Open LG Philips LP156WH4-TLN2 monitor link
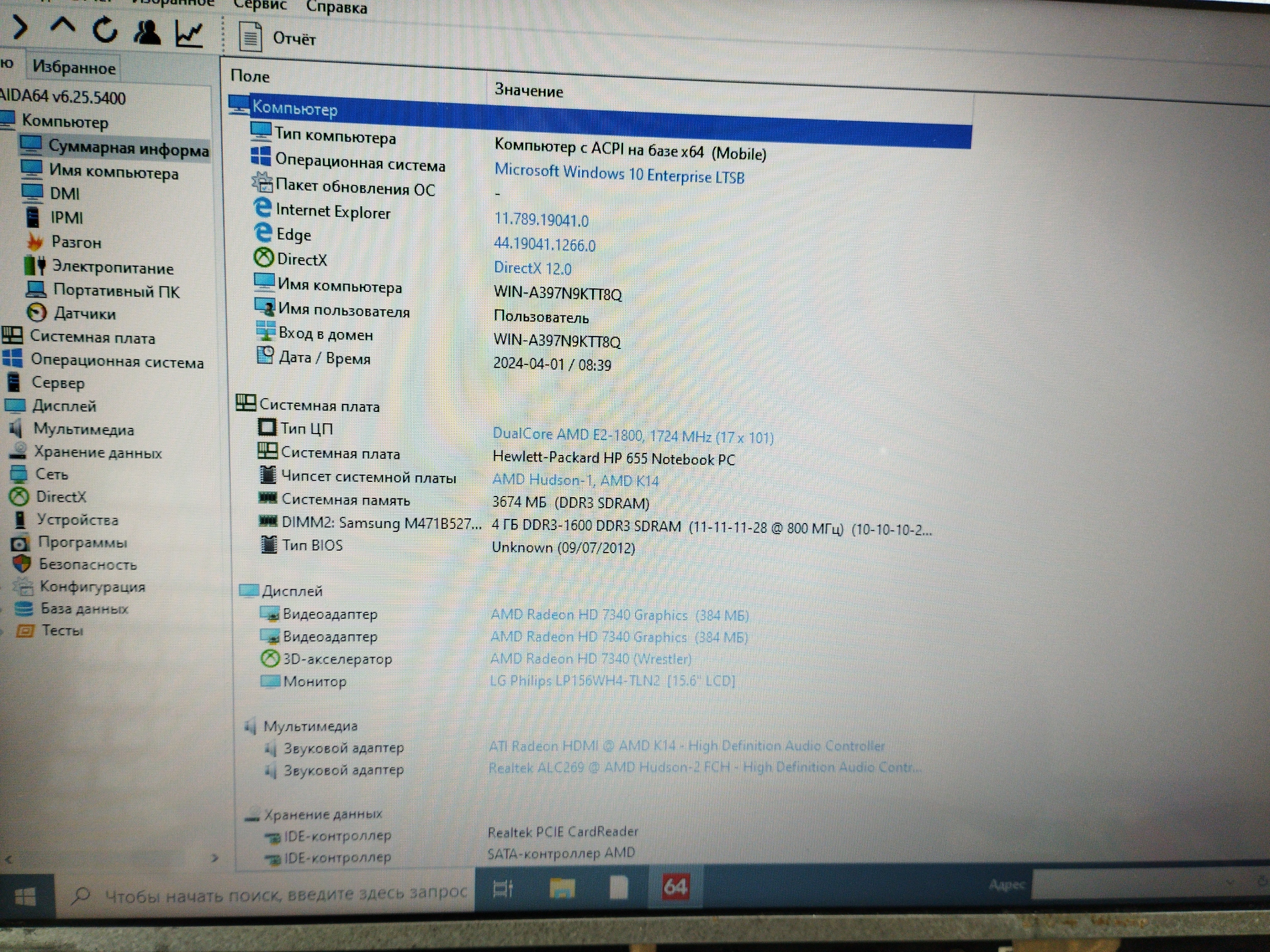Viewport: 1270px width, 952px height. (613, 680)
